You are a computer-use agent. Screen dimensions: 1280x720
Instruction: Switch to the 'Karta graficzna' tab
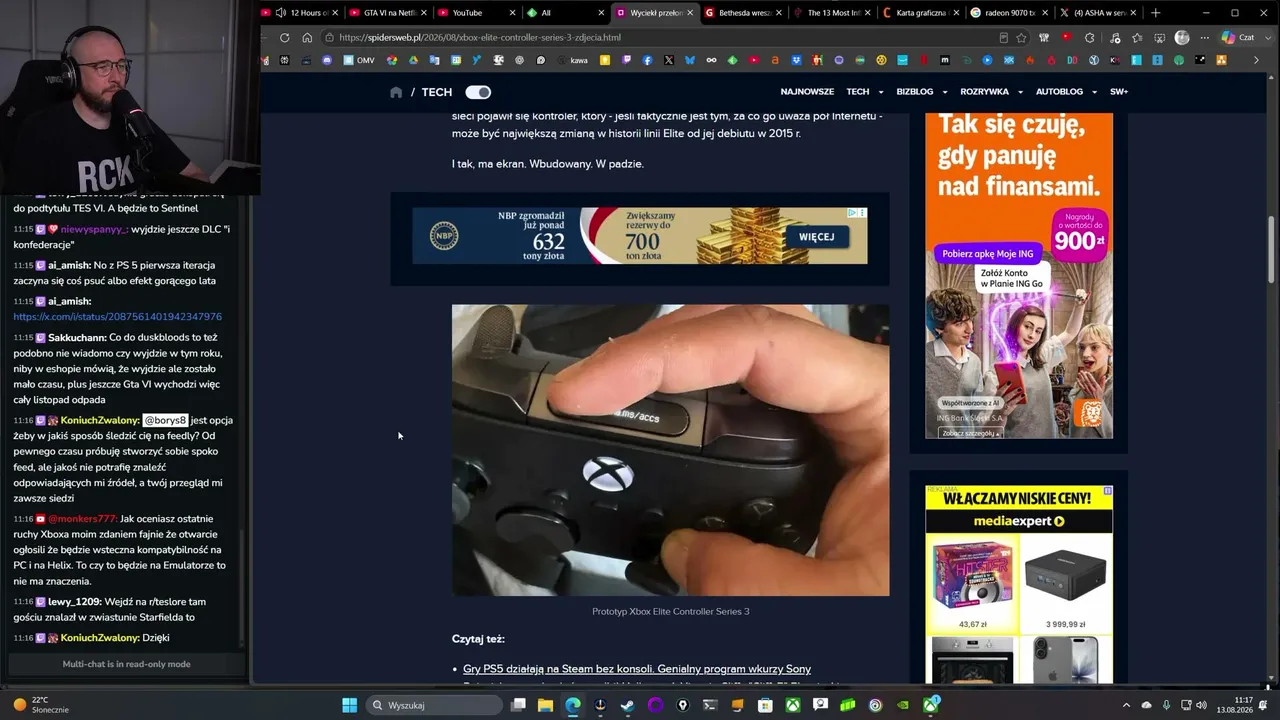919,13
